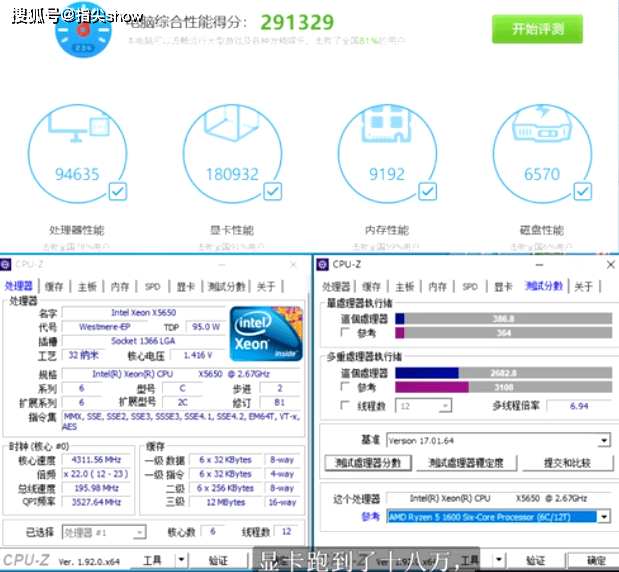Switch to 缓存 tab in left CPU-Z window

coord(54,287)
